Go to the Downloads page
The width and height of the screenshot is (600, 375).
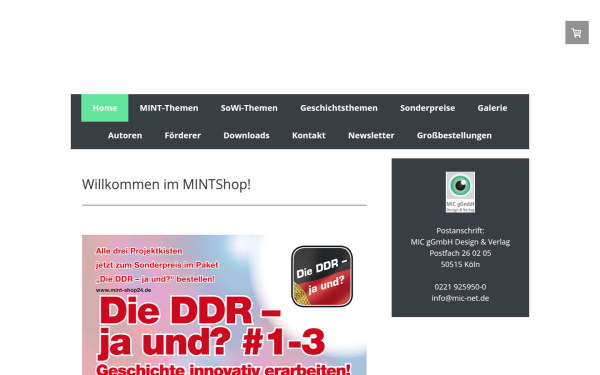(246, 135)
